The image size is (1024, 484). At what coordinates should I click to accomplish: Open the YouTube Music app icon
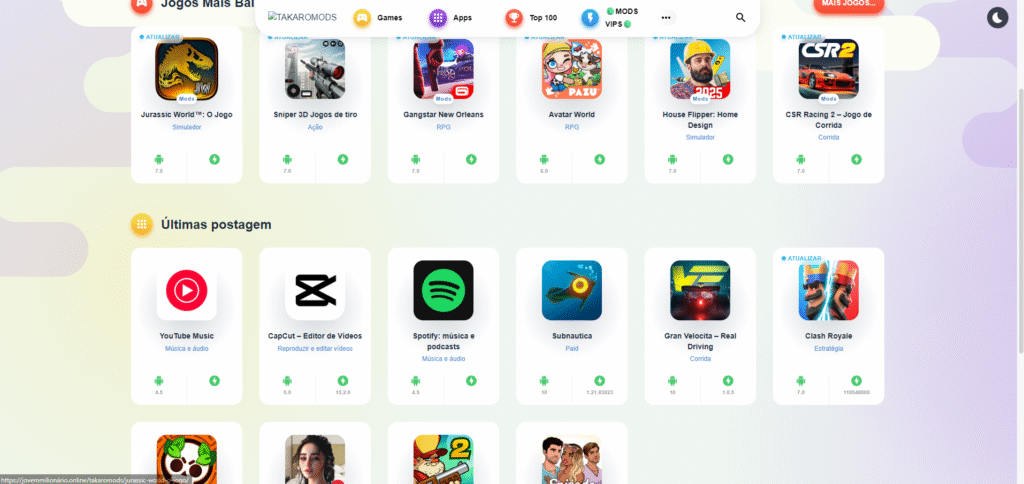[x=186, y=290]
